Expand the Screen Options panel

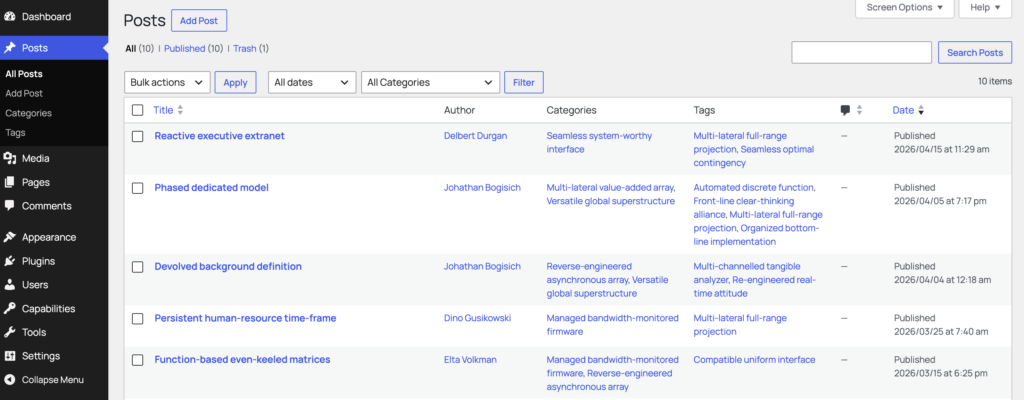(x=904, y=8)
